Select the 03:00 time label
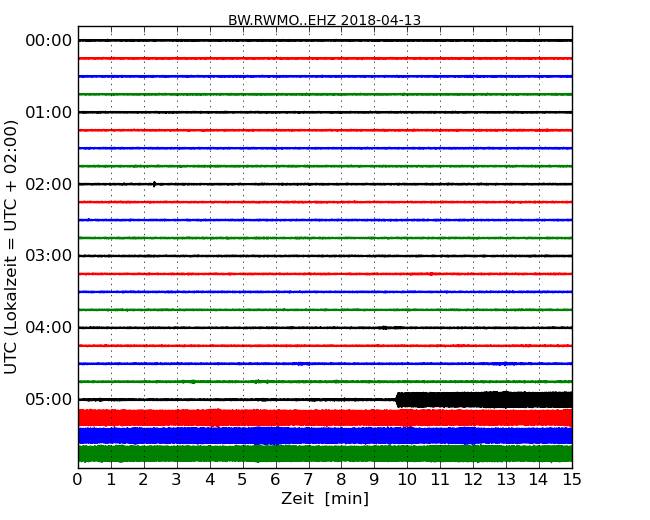Screen dimensions: 650x520 pos(49,255)
